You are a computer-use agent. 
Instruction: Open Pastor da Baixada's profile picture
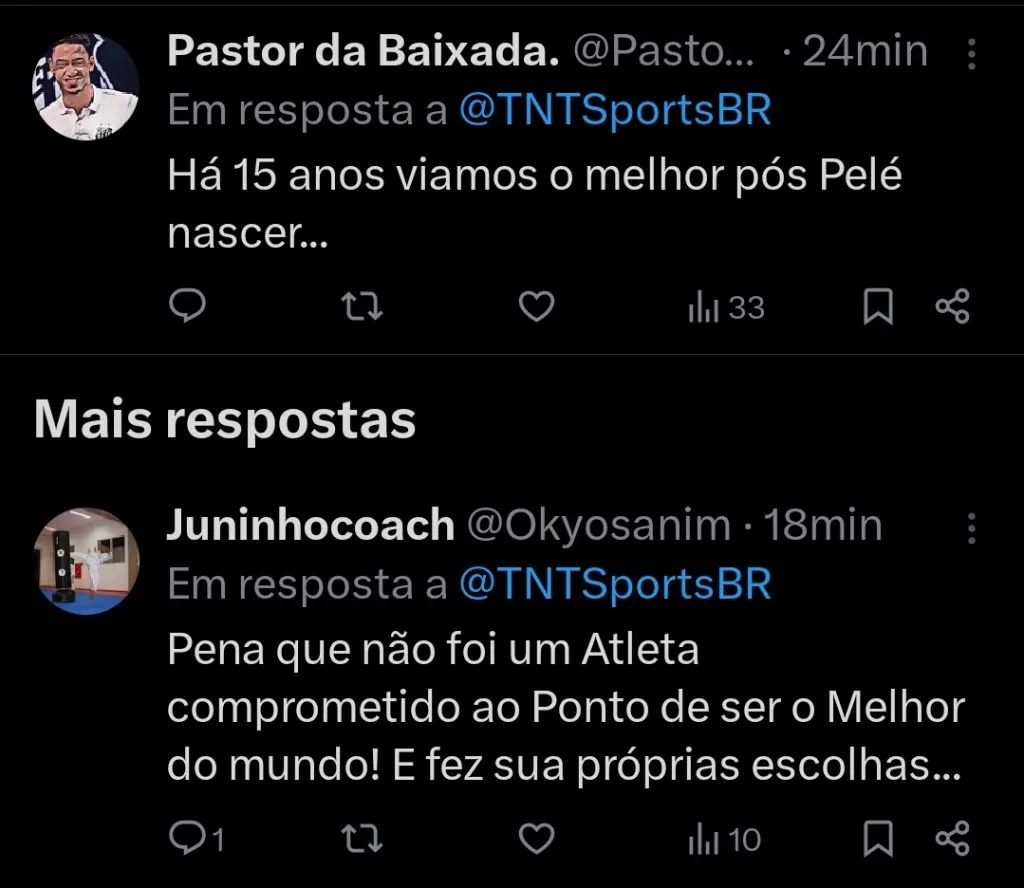point(87,86)
